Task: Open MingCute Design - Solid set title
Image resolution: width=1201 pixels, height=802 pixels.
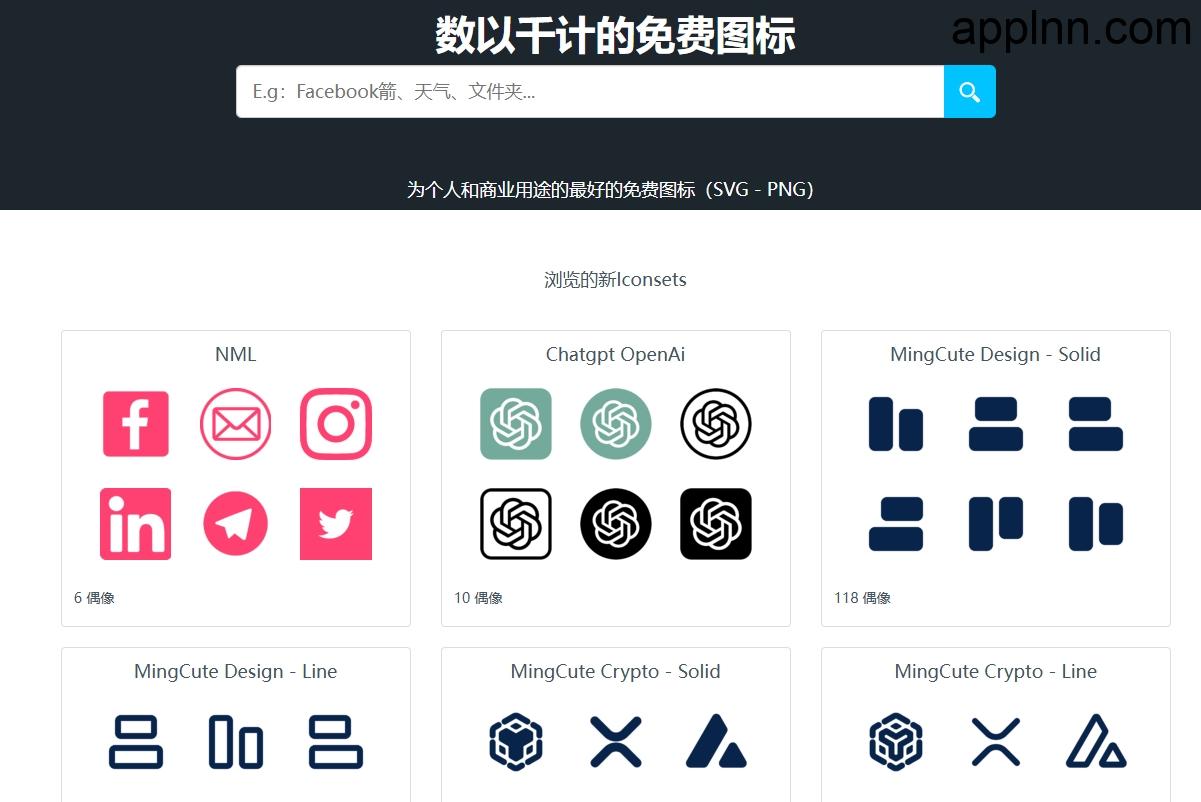Action: click(x=996, y=354)
